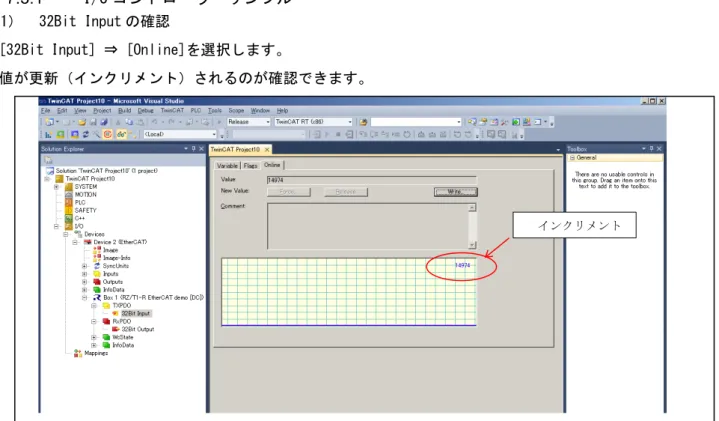The image size is (719, 421).
Task: Open the Window menu
Action: coord(260,111)
